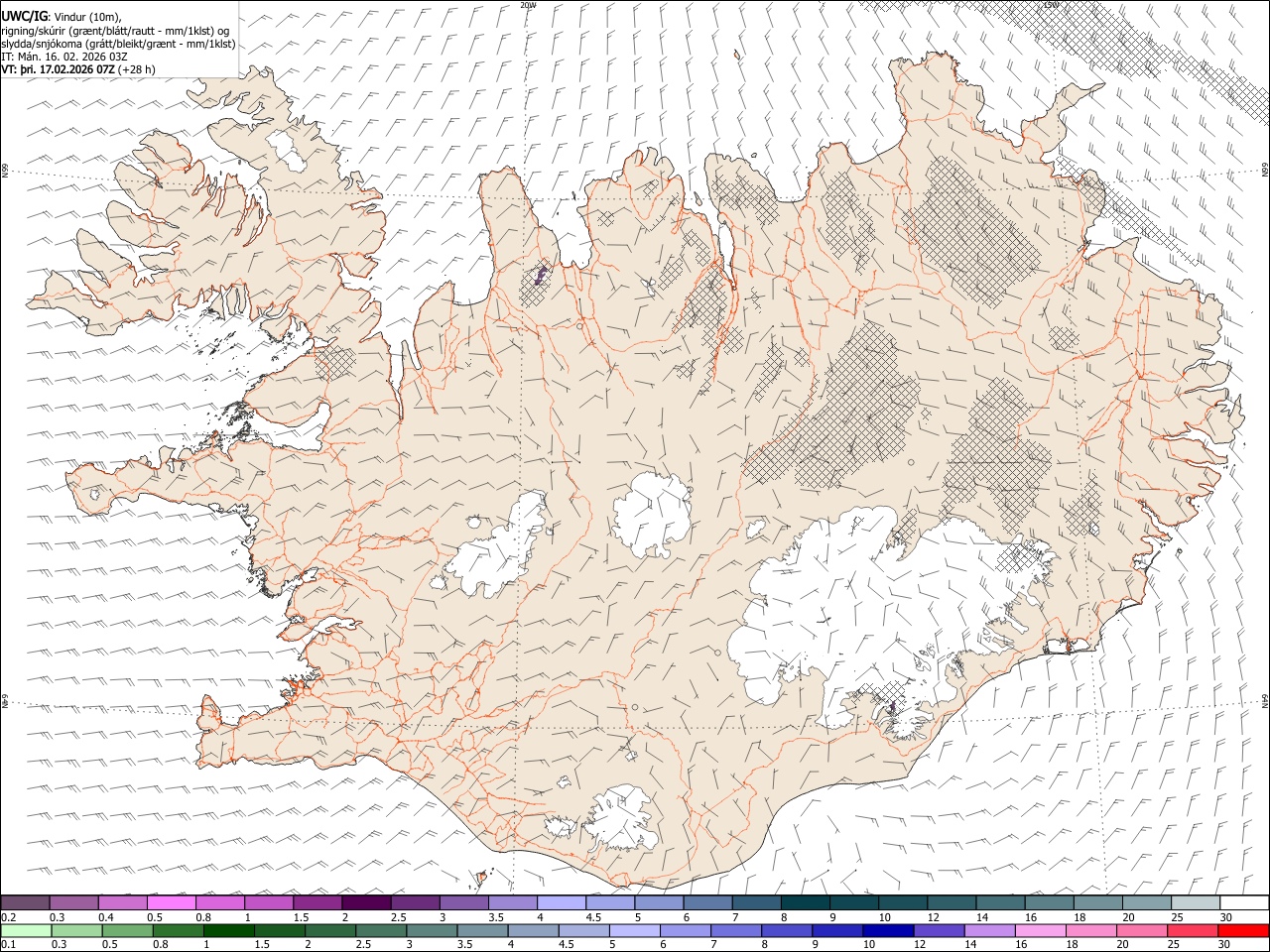Choose the light lavender 4 swatch, upper legend
1270x952 pixels.
pyautogui.click(x=561, y=902)
